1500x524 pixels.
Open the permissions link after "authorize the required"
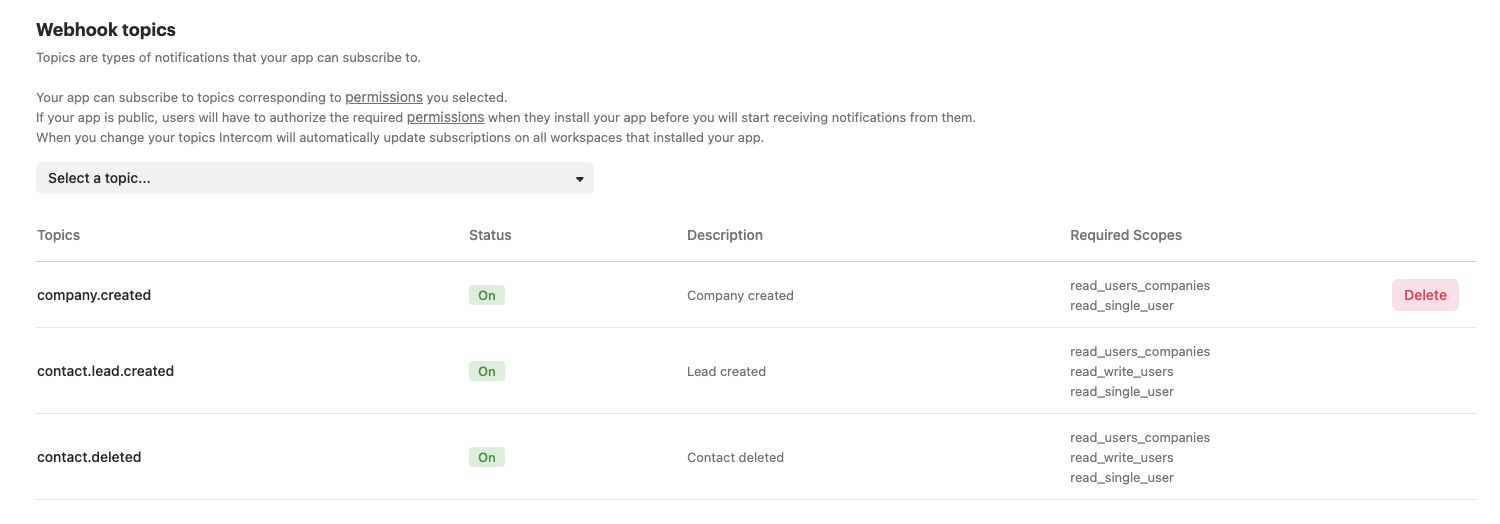(445, 117)
